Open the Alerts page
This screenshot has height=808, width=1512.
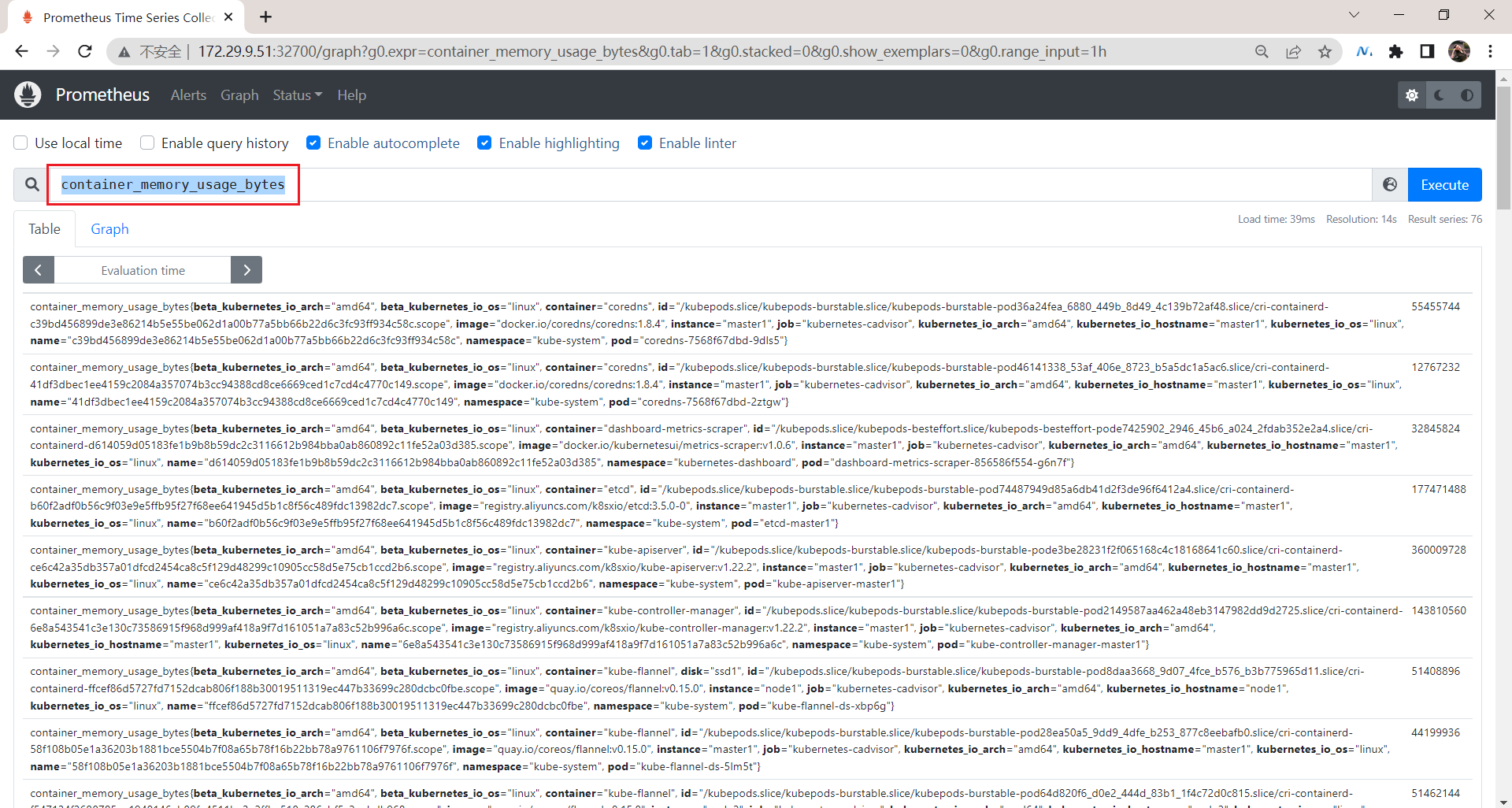coord(188,95)
